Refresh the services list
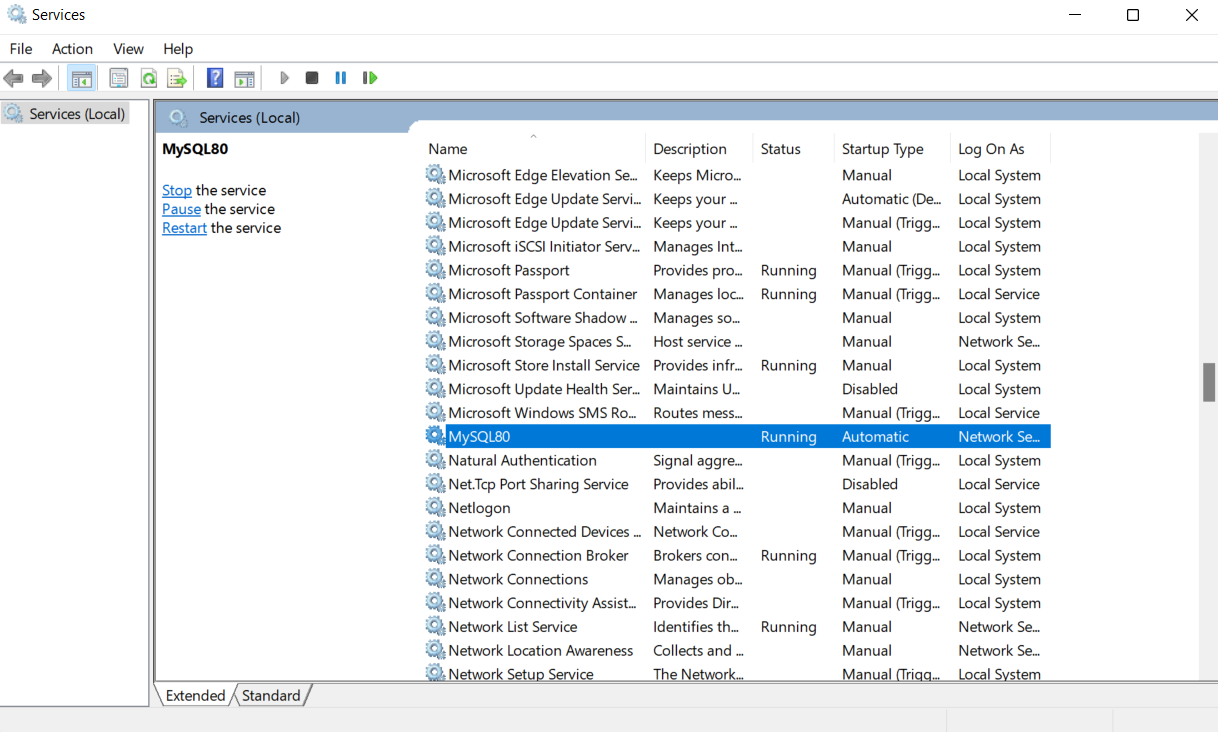 pyautogui.click(x=148, y=77)
